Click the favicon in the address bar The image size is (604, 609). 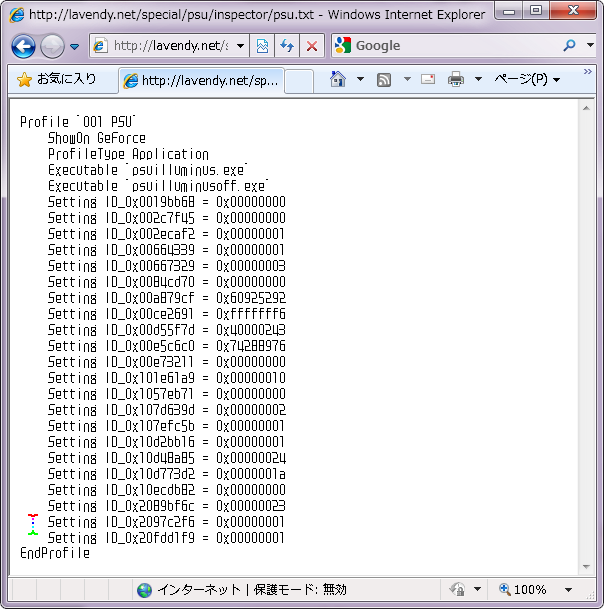tap(100, 46)
